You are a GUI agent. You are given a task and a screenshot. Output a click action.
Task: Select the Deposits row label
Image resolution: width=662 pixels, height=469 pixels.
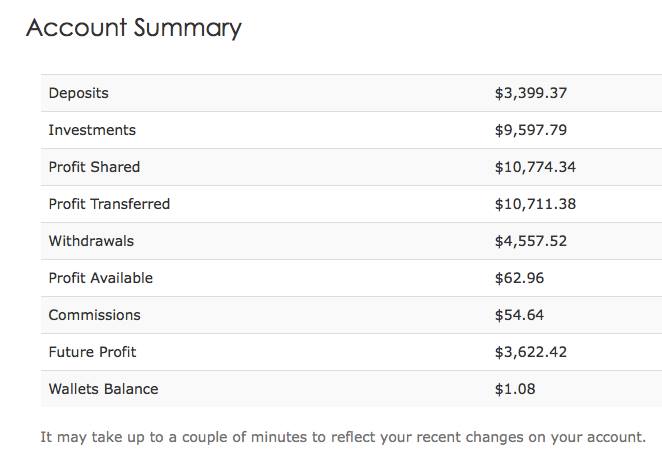(79, 93)
